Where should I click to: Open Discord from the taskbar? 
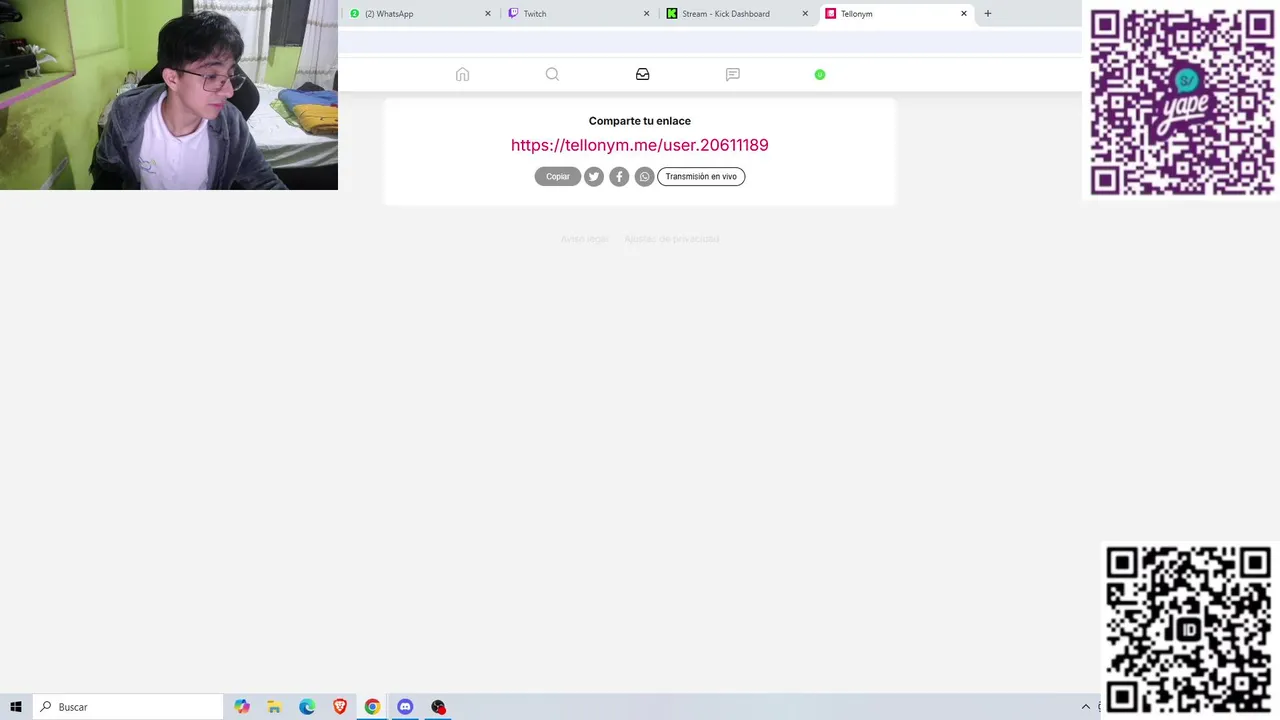click(x=405, y=707)
